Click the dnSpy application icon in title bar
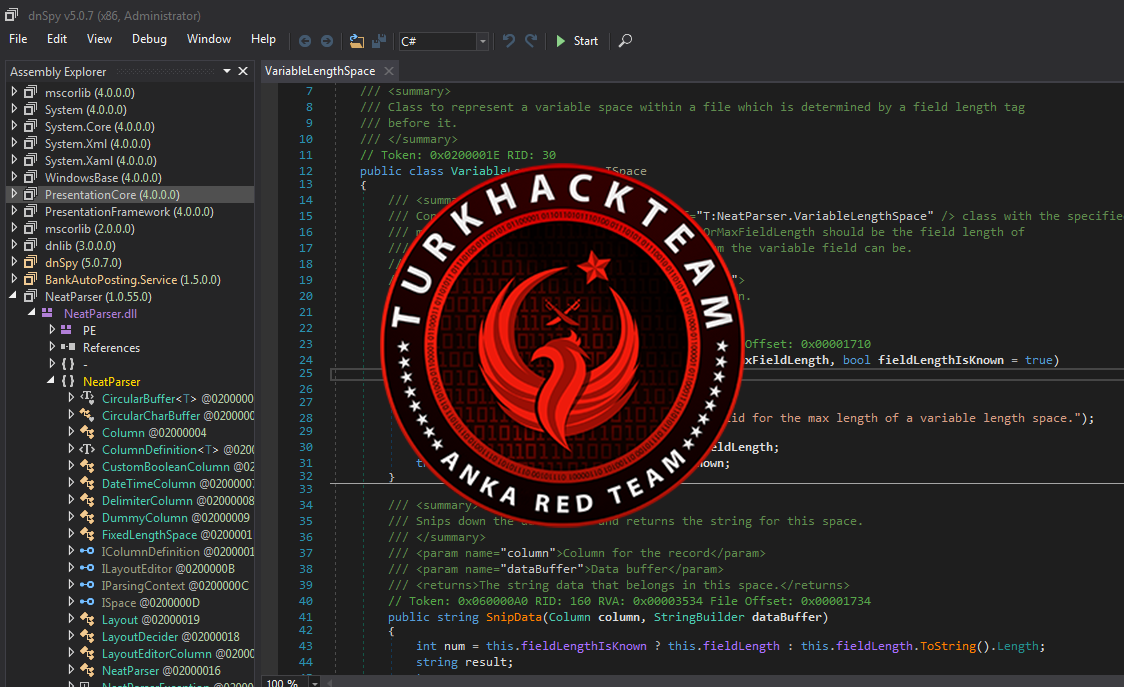This screenshot has height=687, width=1124. pos(12,15)
